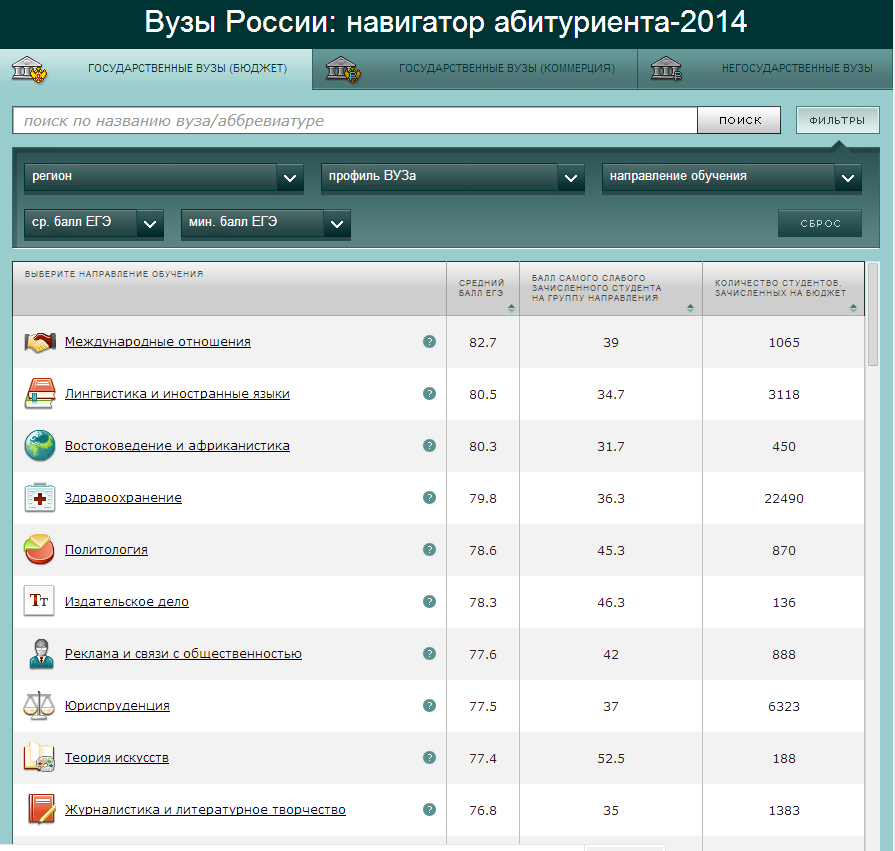Open help icon for Юриспруденция
This screenshot has width=895, height=851.
[429, 705]
